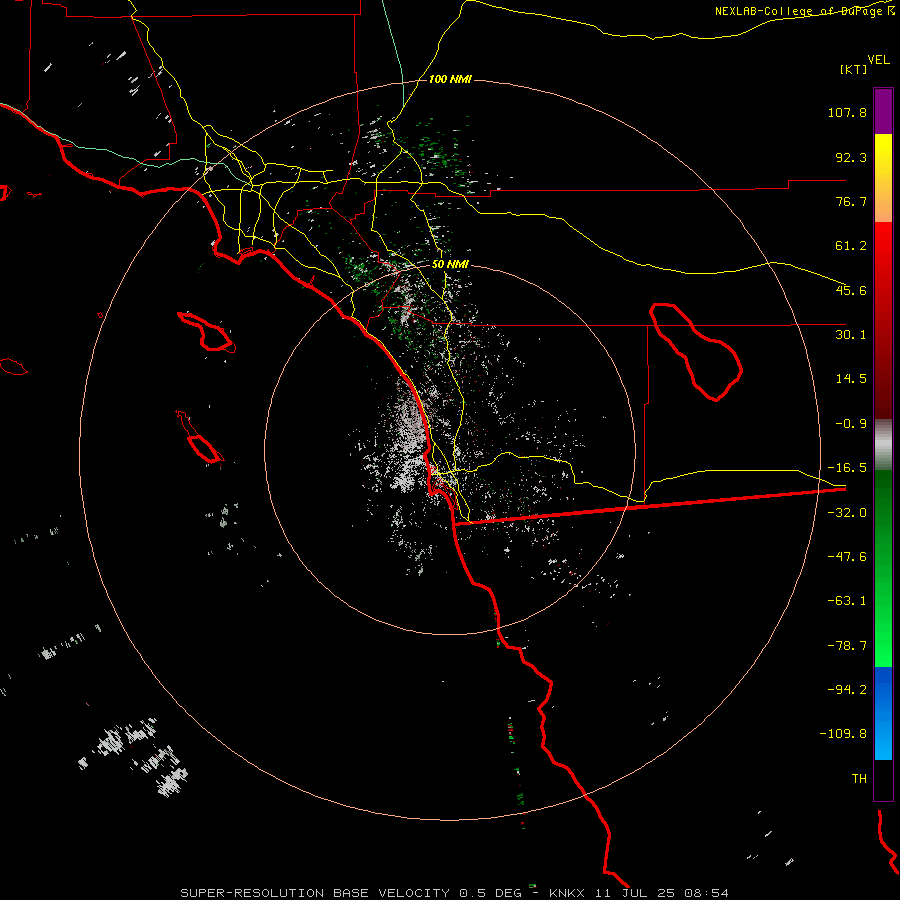The height and width of the screenshot is (900, 900).
Task: Click the [KT] units label
Action: 854,69
